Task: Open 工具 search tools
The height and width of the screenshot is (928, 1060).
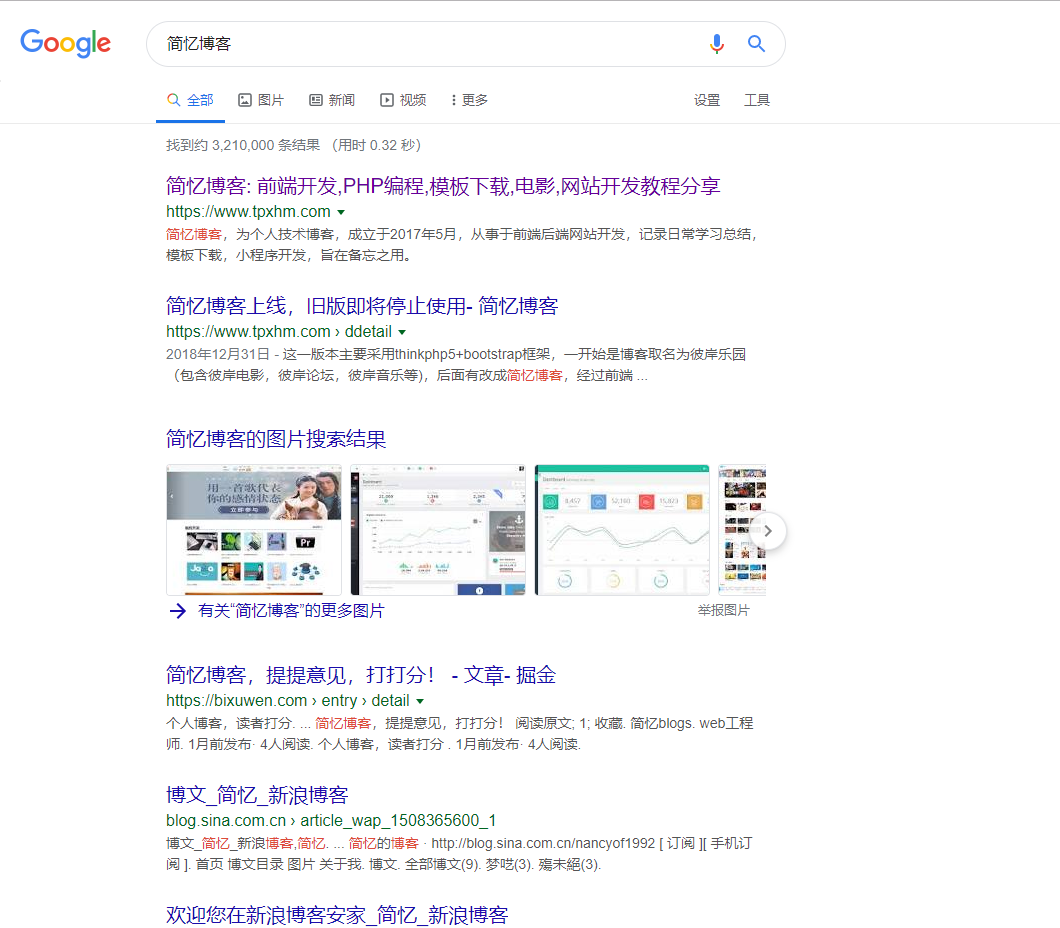Action: tap(756, 100)
